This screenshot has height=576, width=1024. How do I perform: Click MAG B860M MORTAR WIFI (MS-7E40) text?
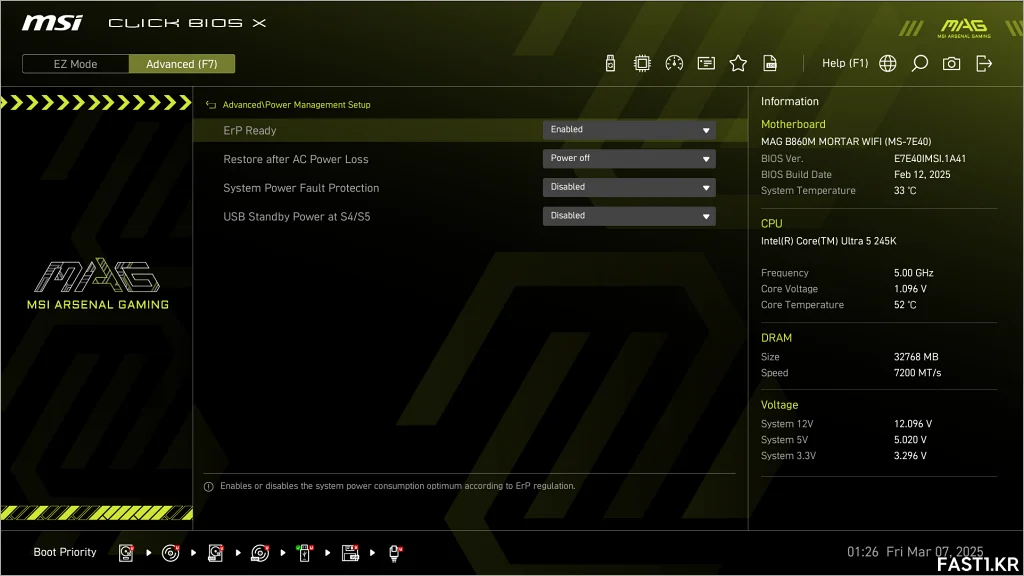(846, 142)
